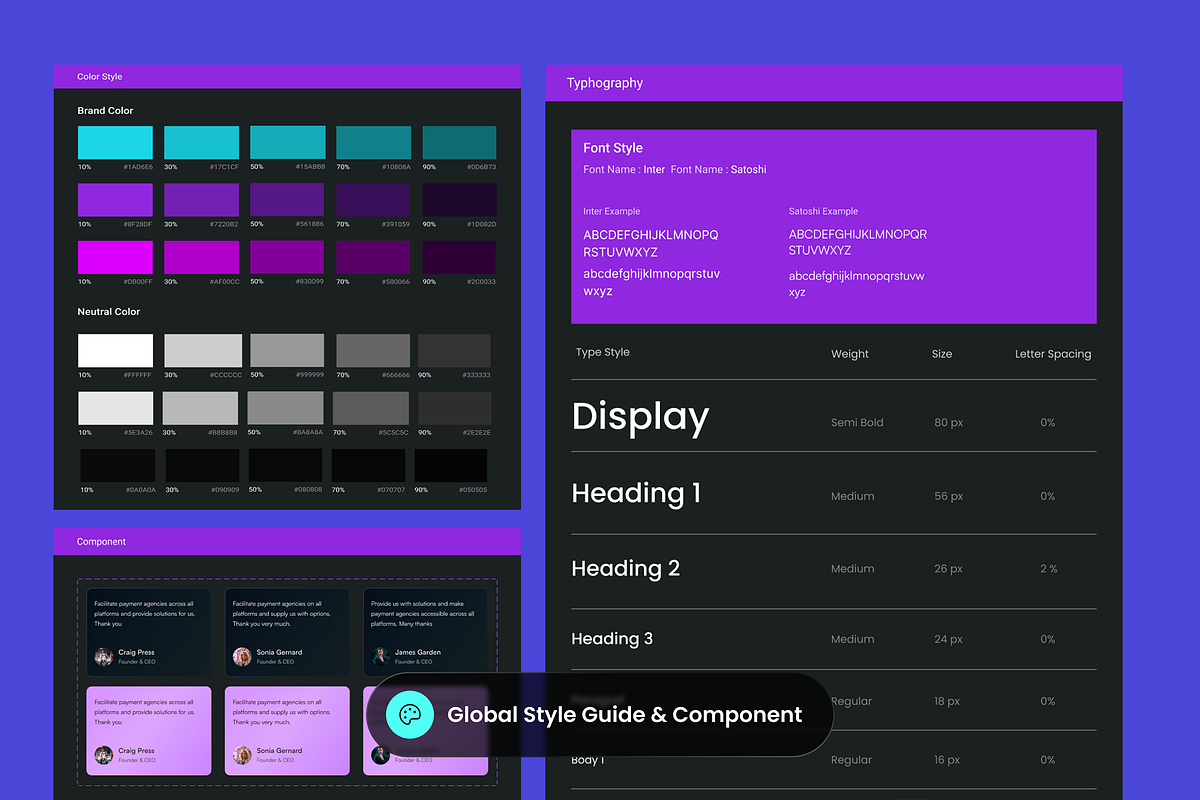Click the Weight column header
Image resolution: width=1200 pixels, height=800 pixels.
849,353
